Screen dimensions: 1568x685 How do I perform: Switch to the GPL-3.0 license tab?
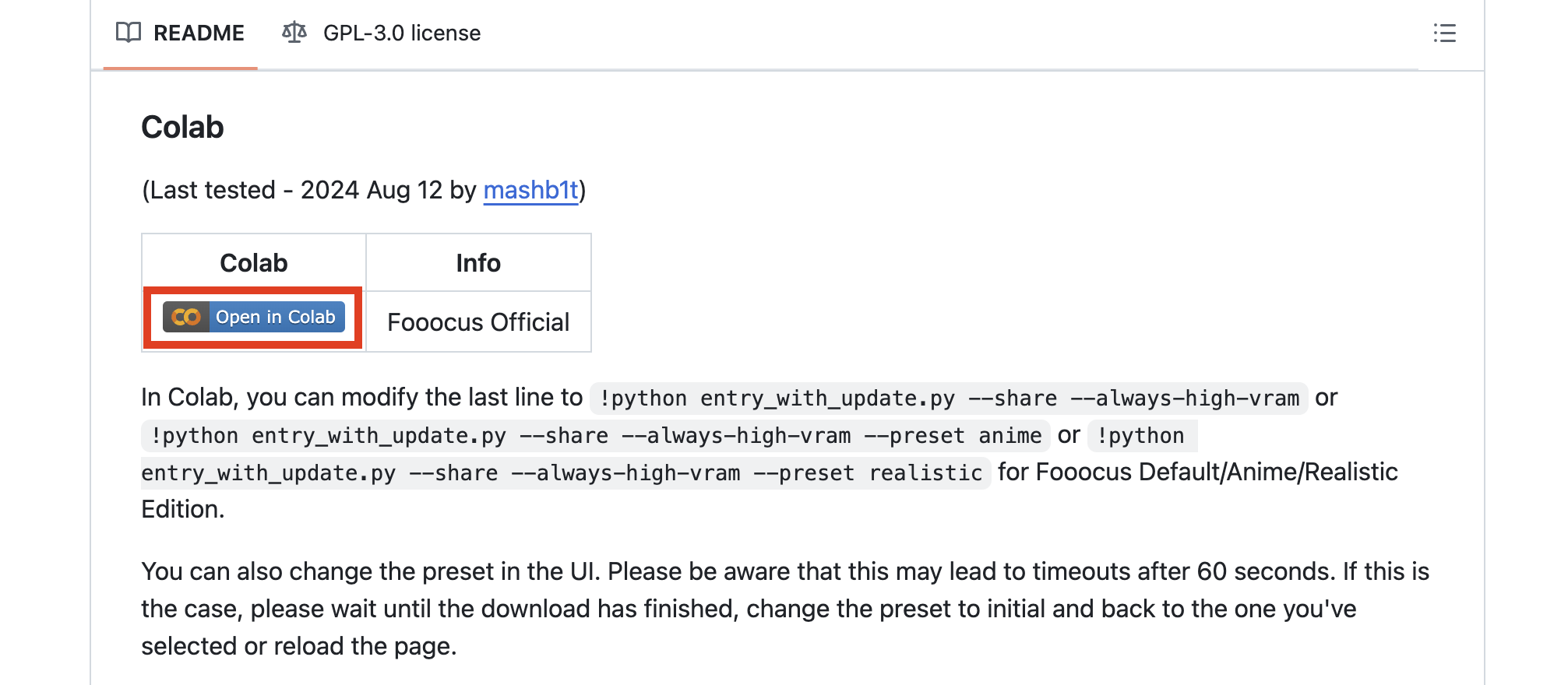401,33
